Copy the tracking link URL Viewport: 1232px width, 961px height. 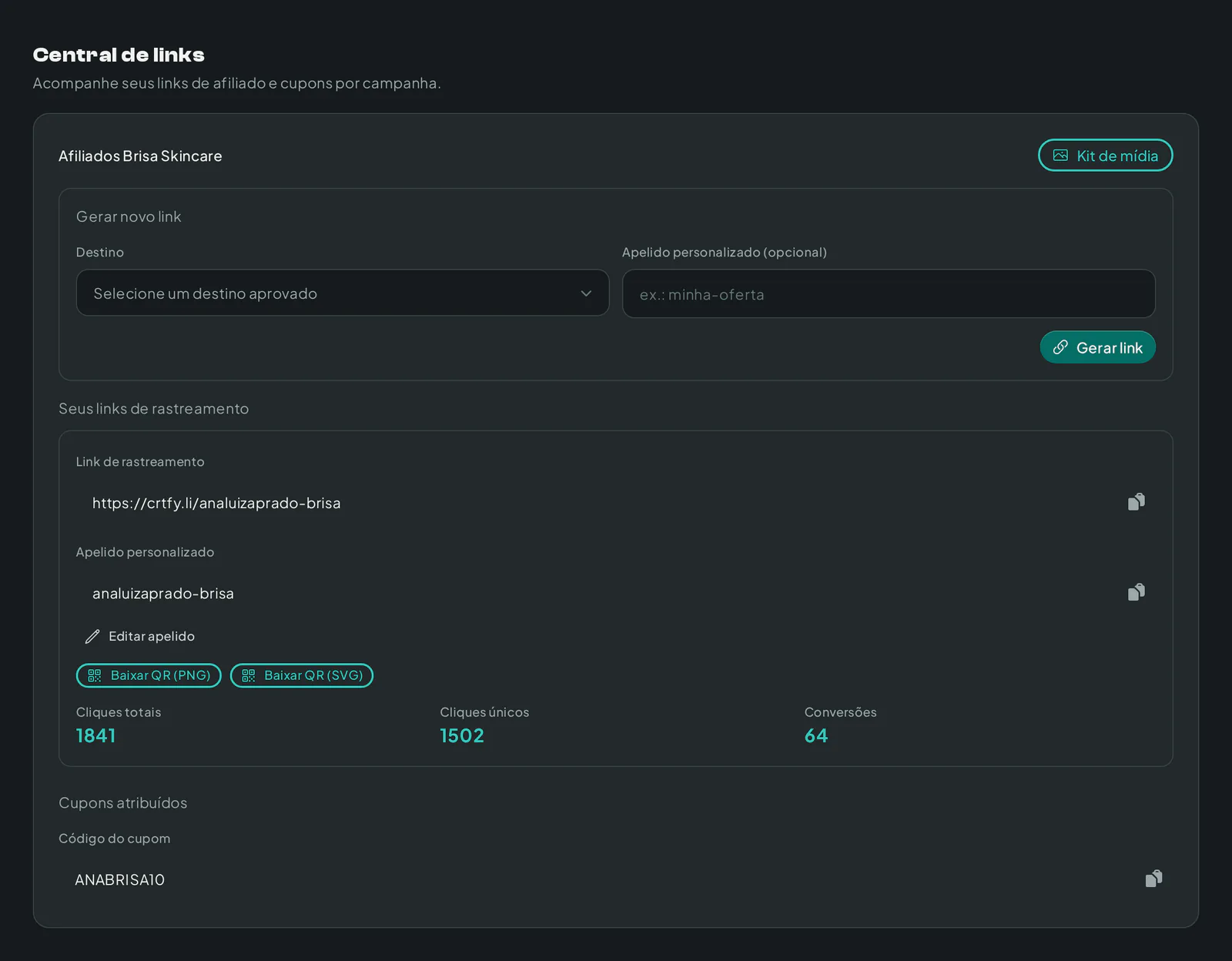point(1136,502)
